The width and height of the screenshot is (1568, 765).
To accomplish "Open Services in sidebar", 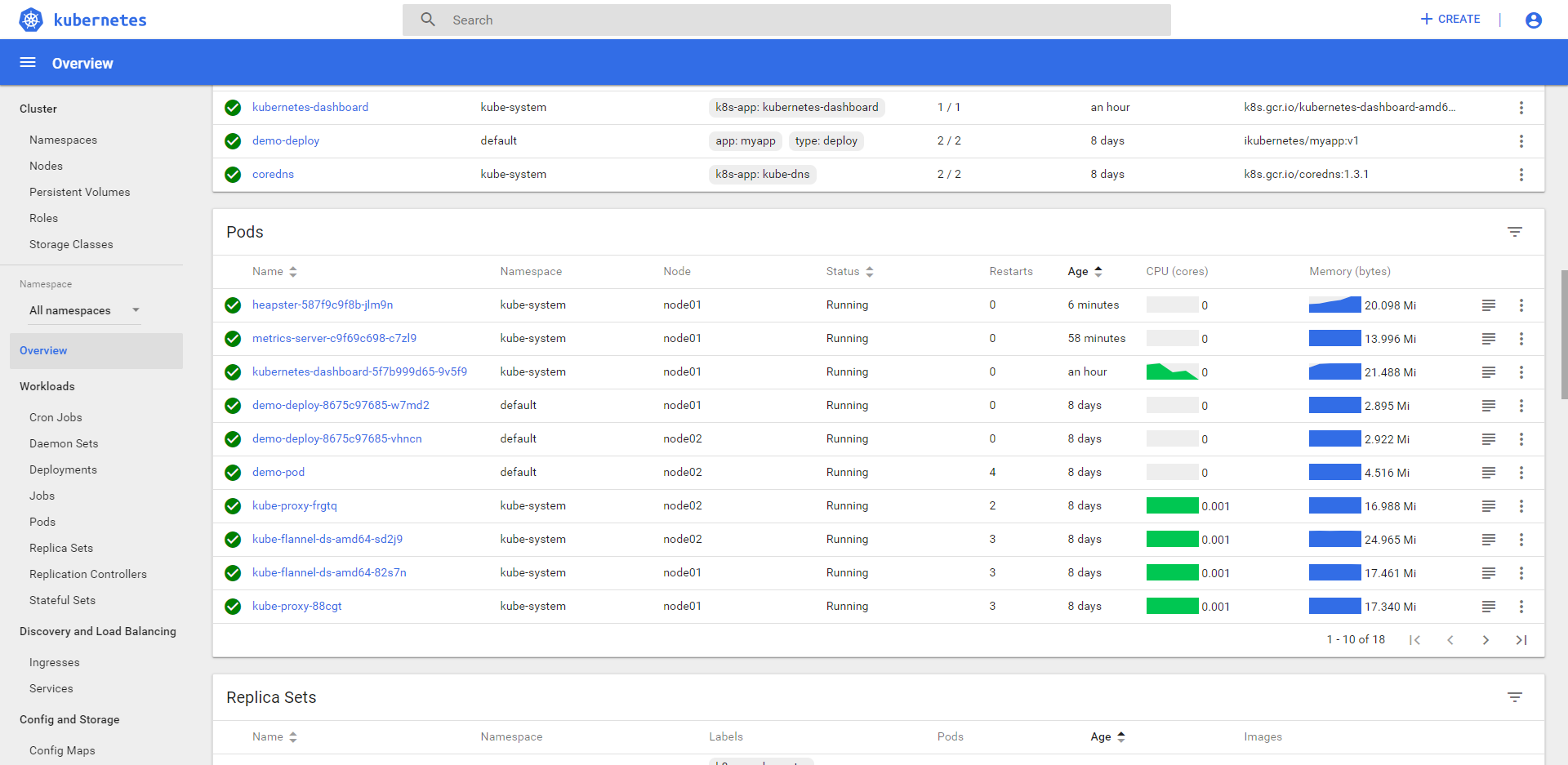I will 51,688.
